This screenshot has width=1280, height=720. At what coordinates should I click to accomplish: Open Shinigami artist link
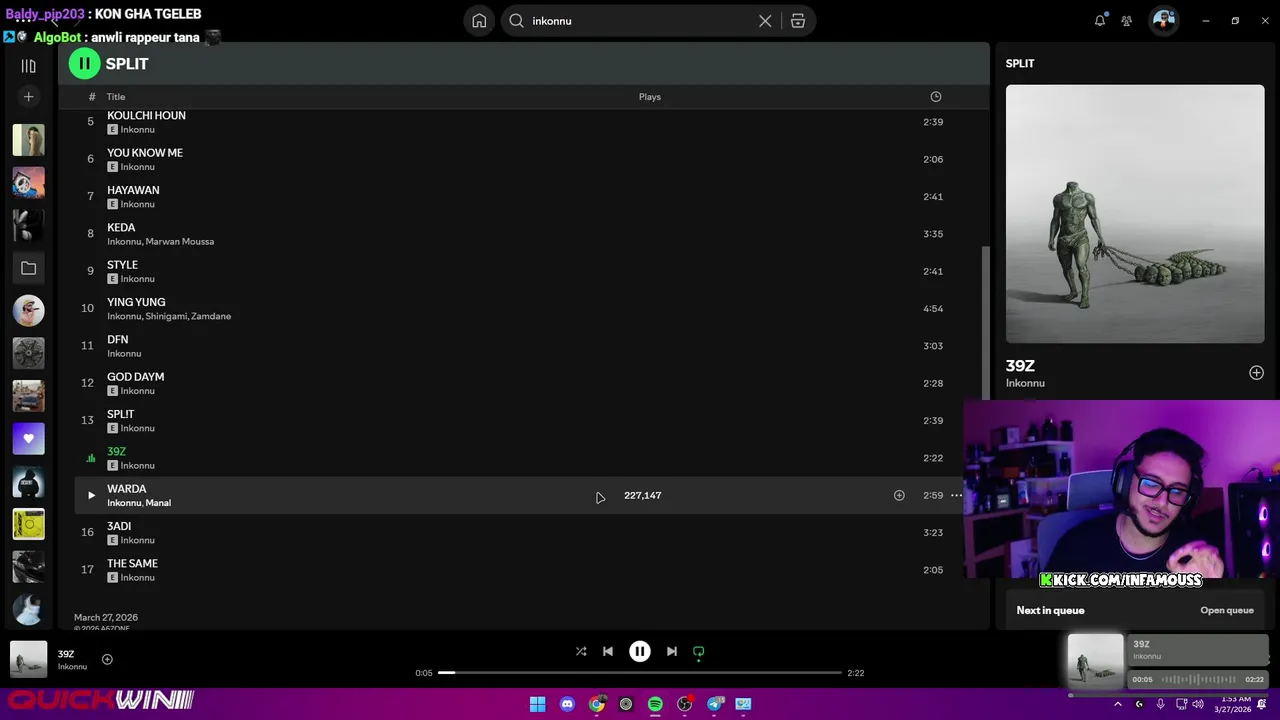click(165, 316)
